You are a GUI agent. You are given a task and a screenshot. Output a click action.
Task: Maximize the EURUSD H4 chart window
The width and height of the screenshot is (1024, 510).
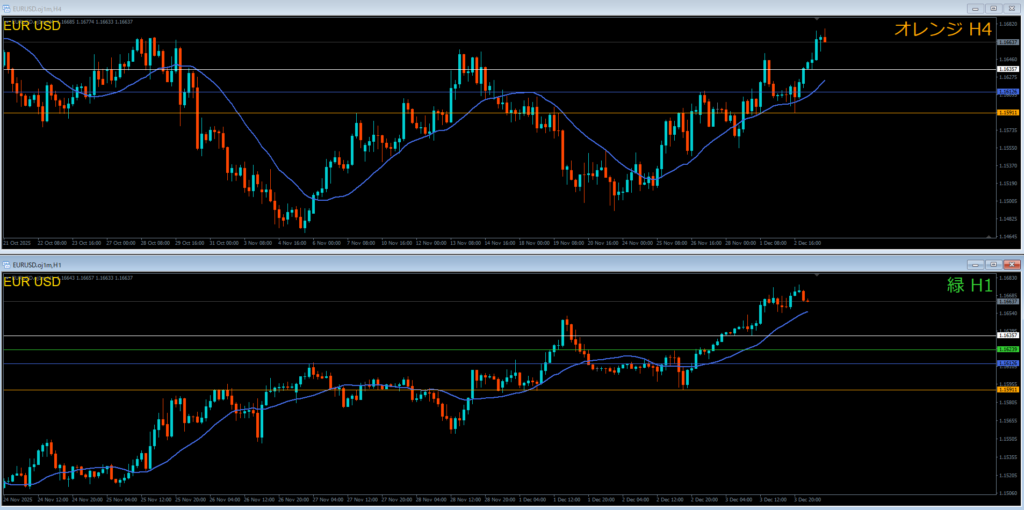click(991, 8)
